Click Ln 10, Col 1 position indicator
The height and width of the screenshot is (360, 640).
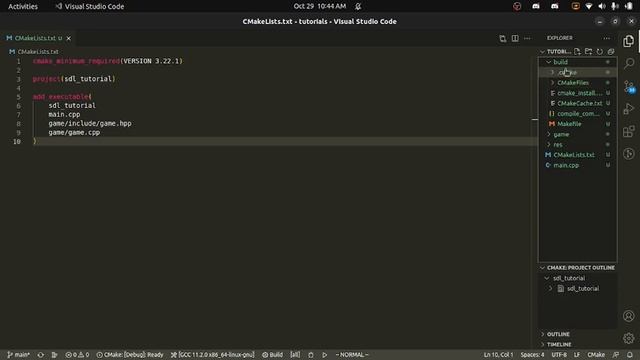pos(498,355)
